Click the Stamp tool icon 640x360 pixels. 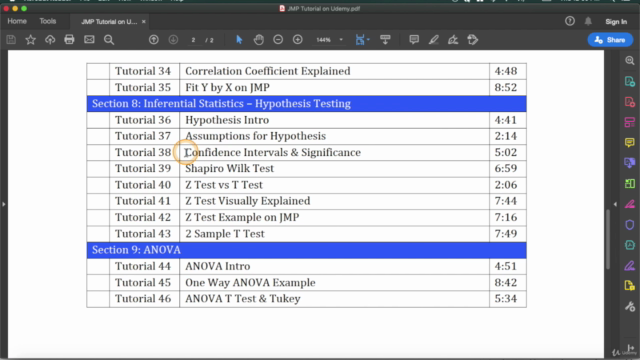[473, 40]
